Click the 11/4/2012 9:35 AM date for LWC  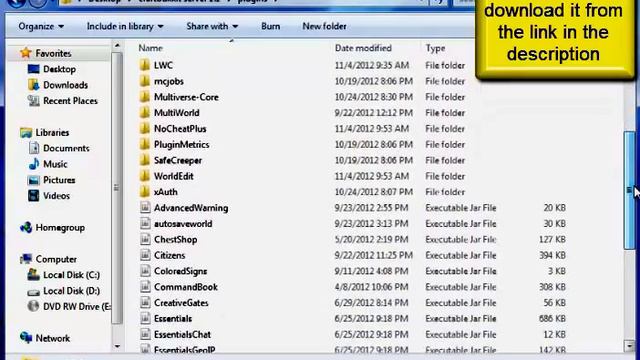372,65
